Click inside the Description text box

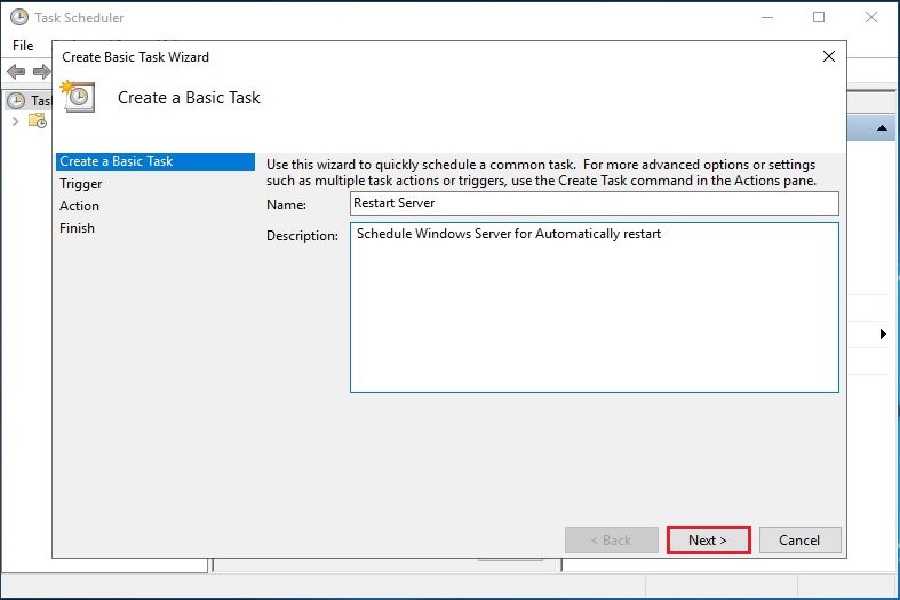tap(593, 306)
